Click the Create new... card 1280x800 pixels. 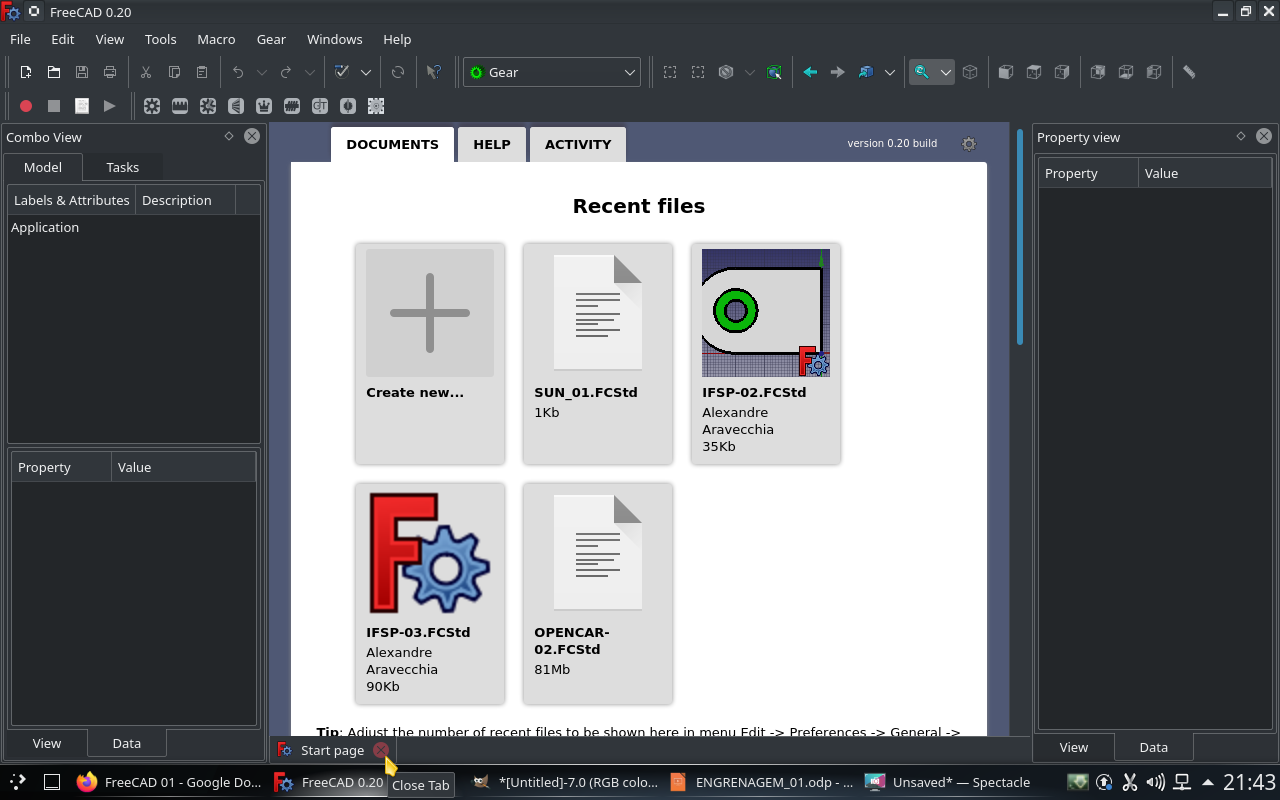click(430, 354)
